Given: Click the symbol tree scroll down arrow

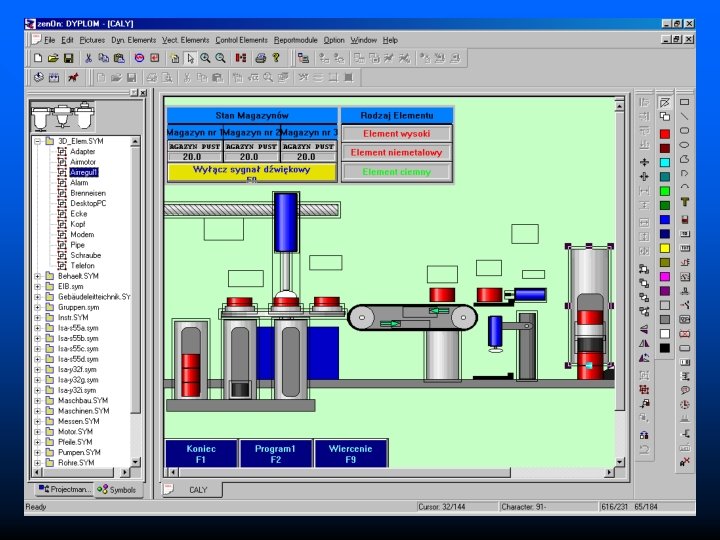Looking at the screenshot, I should [x=135, y=461].
